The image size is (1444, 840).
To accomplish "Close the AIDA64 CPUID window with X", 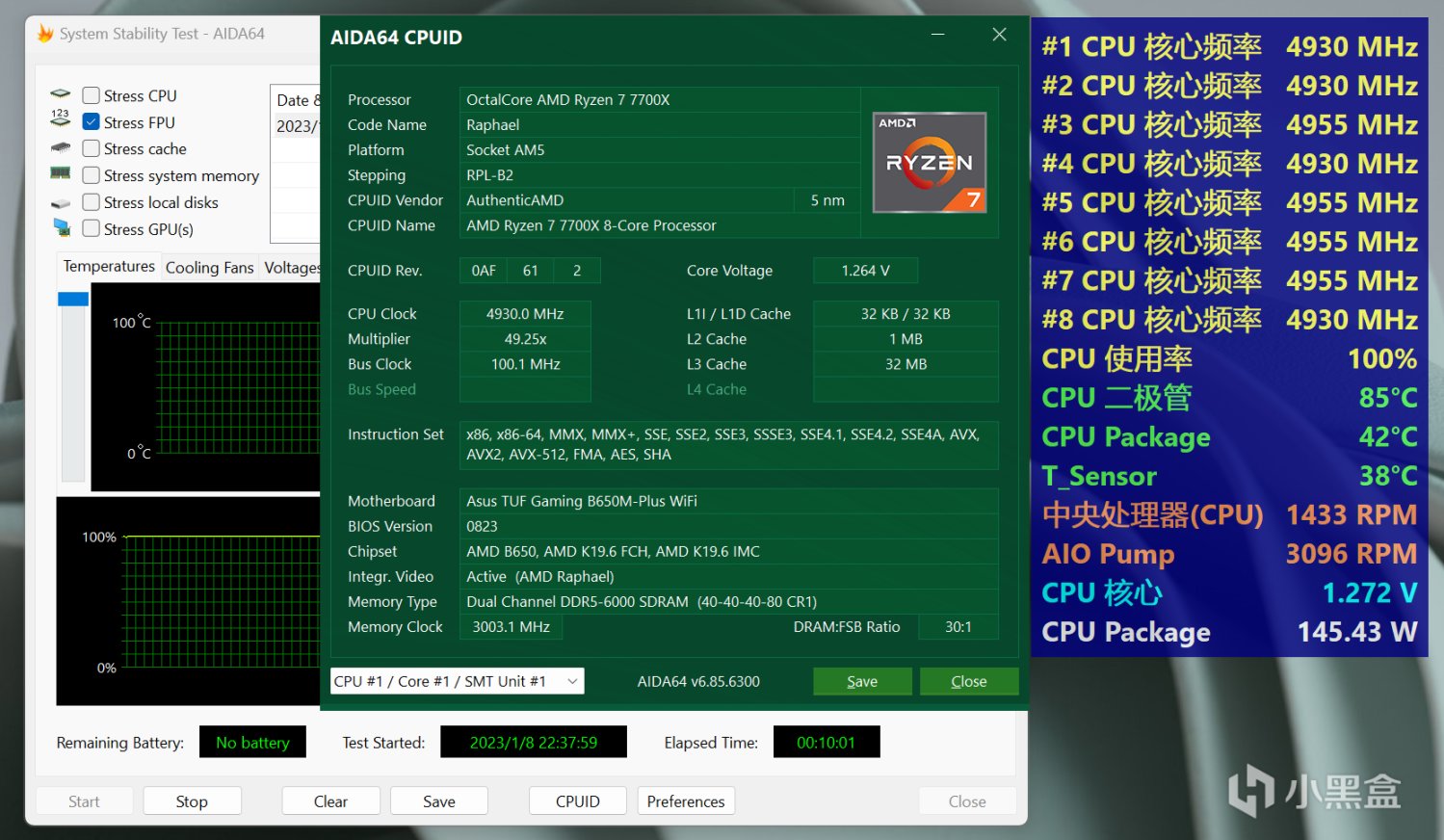I will (1000, 35).
